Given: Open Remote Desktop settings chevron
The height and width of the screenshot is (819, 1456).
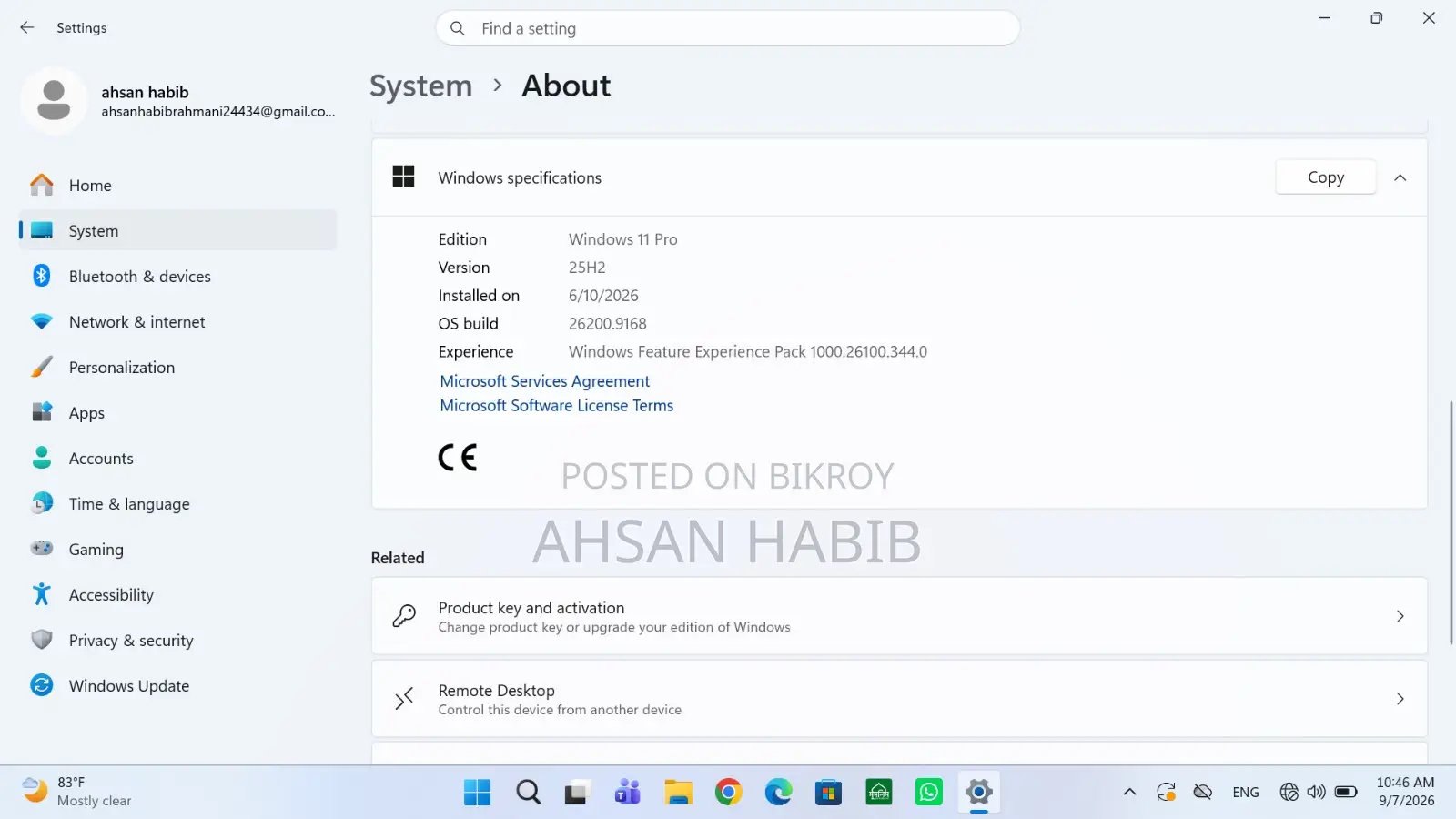Looking at the screenshot, I should (1400, 699).
